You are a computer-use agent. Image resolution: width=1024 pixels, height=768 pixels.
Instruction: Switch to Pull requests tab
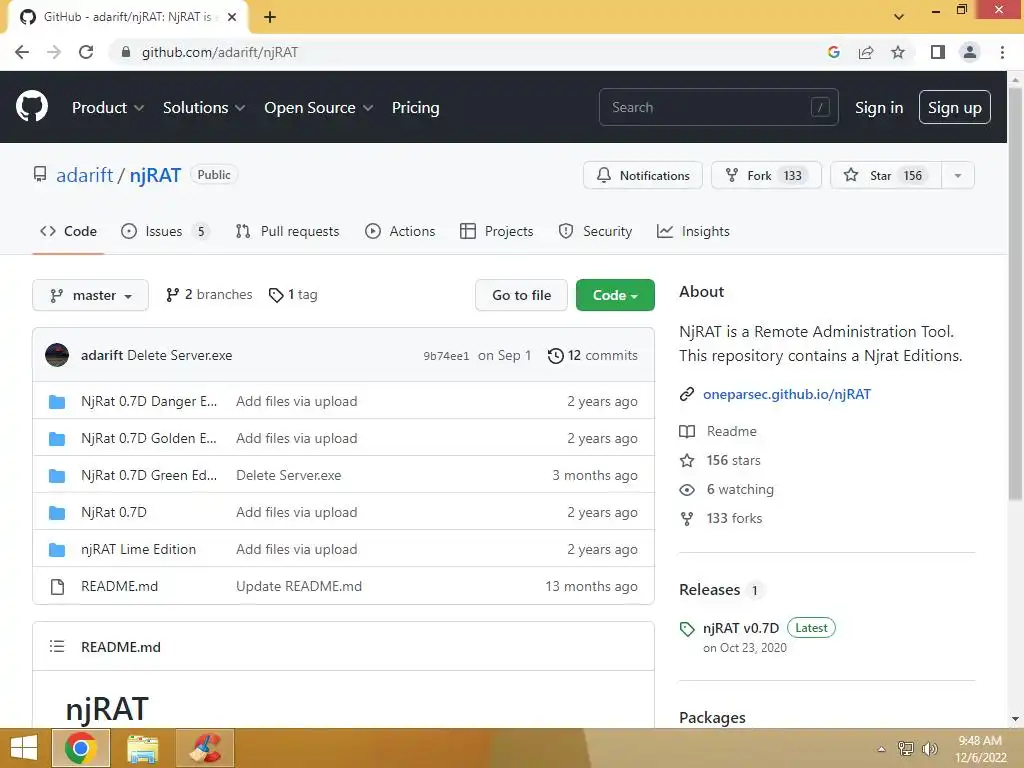click(287, 231)
